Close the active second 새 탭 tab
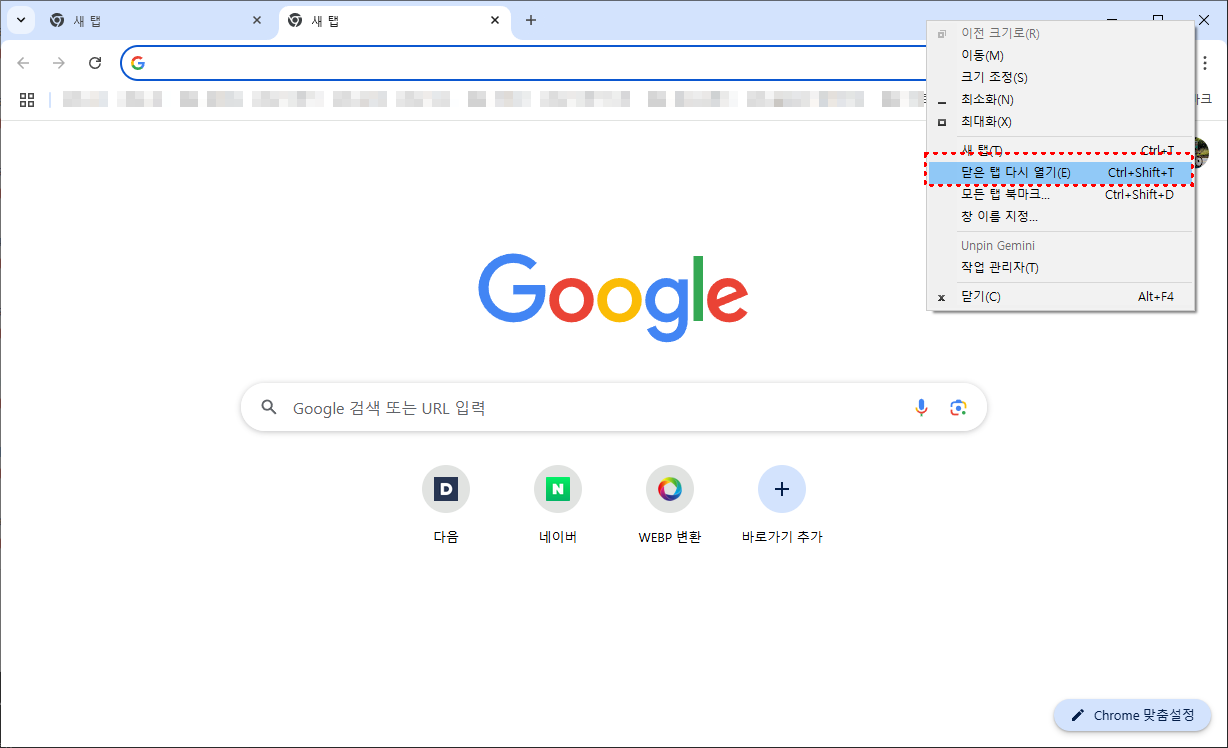The width and height of the screenshot is (1228, 748). click(495, 20)
